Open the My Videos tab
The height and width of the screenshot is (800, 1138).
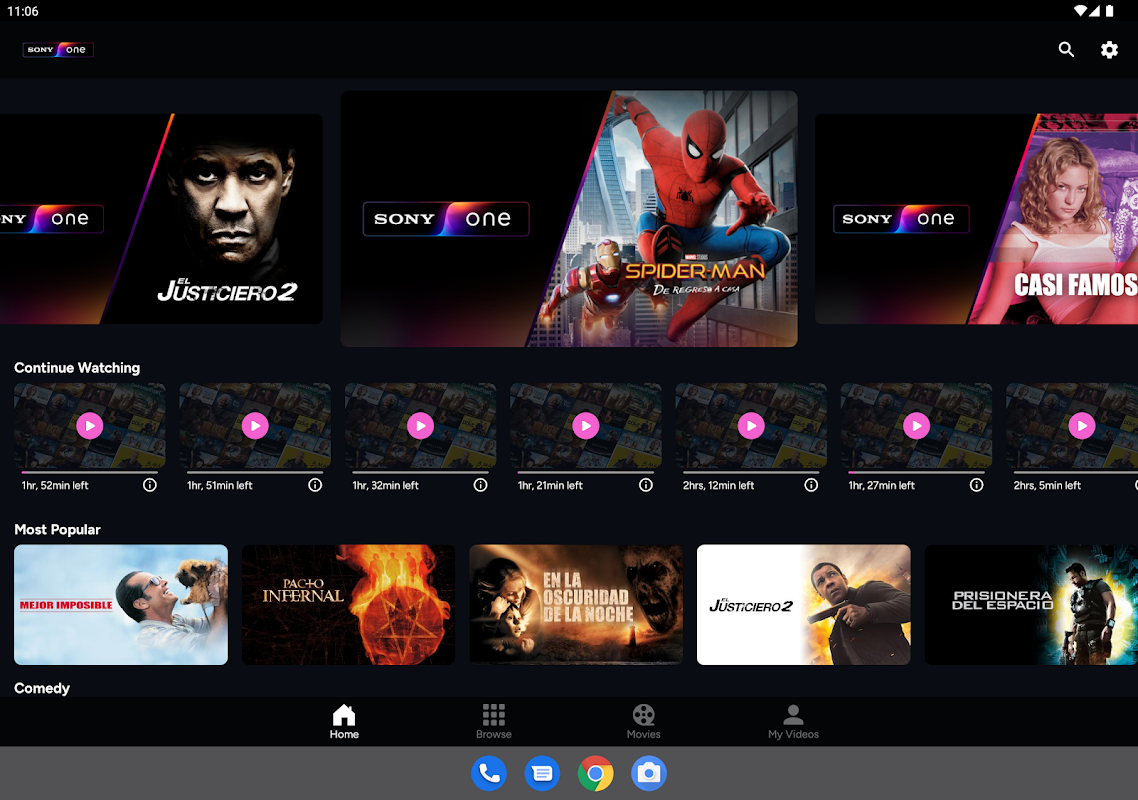click(793, 722)
